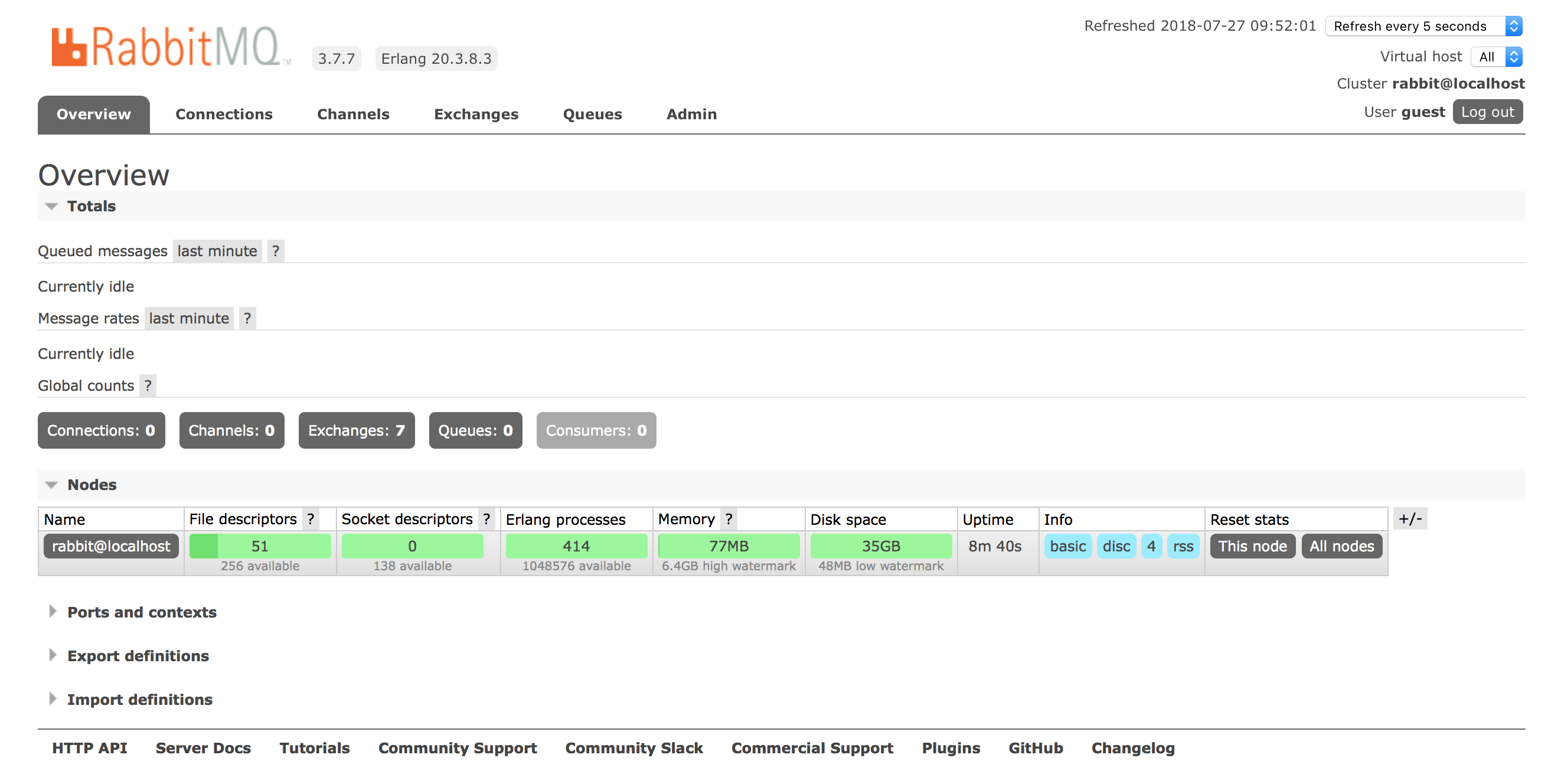Expand Ports and contexts

point(141,612)
